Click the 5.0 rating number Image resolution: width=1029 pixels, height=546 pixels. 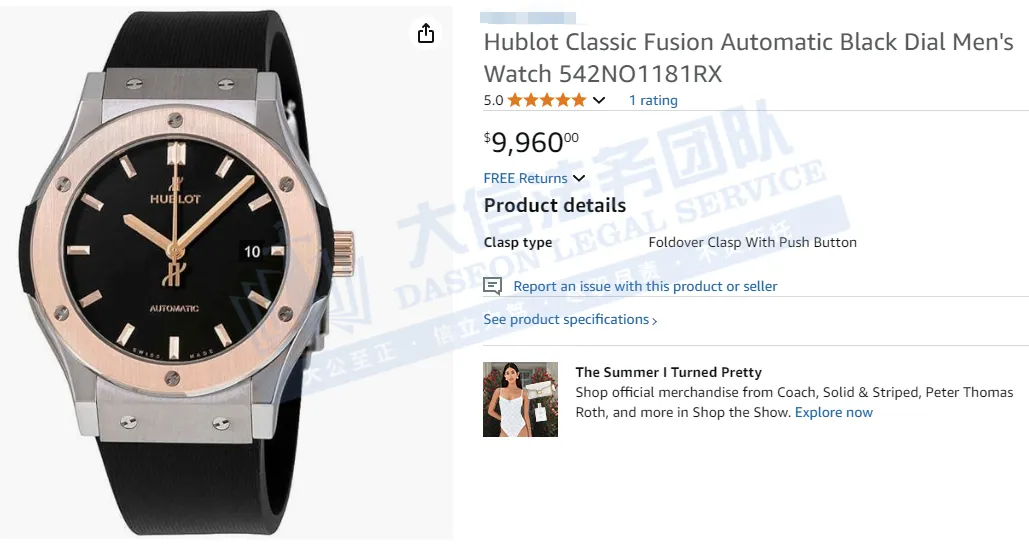[x=493, y=100]
